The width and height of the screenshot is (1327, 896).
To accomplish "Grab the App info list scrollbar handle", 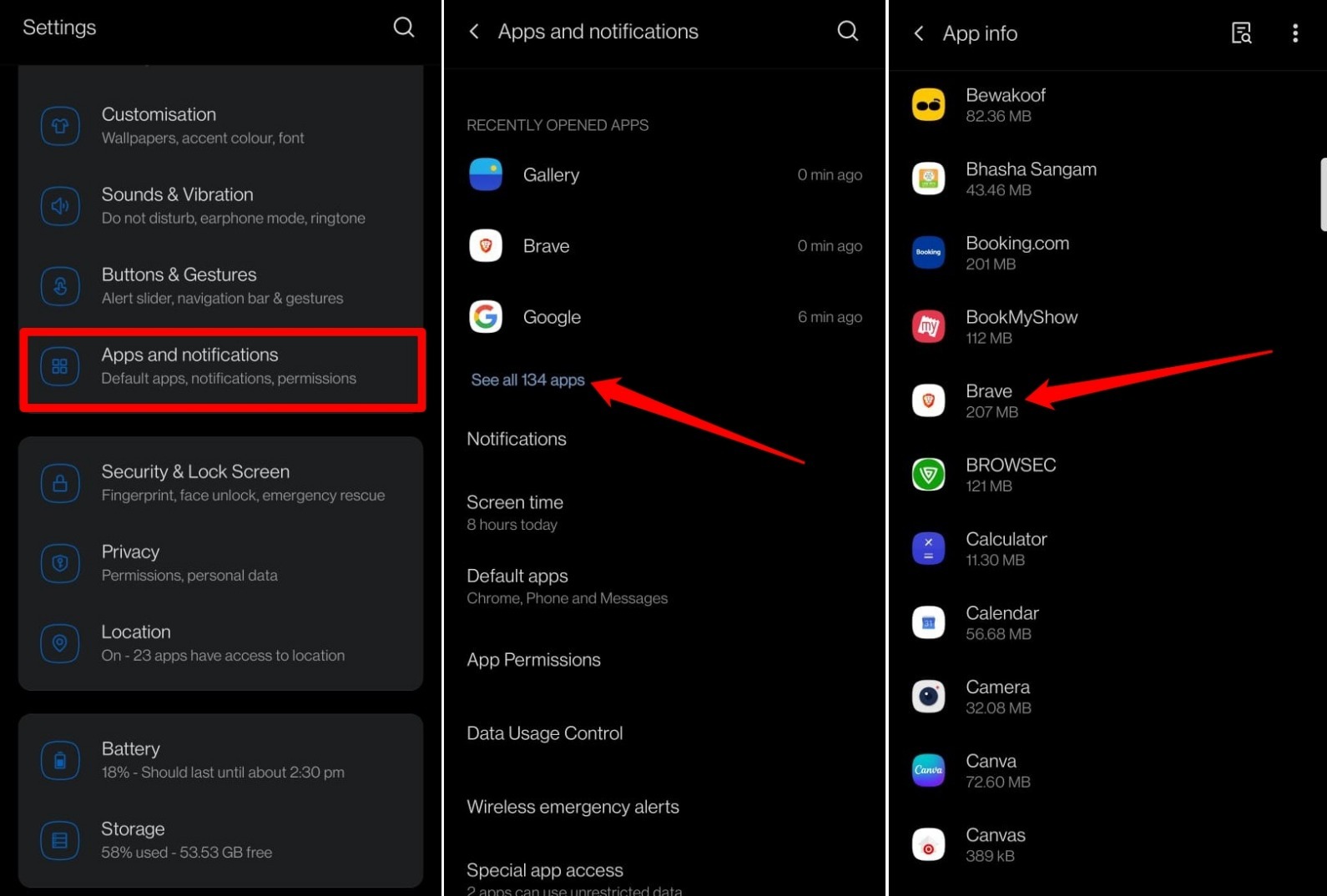I will (1323, 194).
